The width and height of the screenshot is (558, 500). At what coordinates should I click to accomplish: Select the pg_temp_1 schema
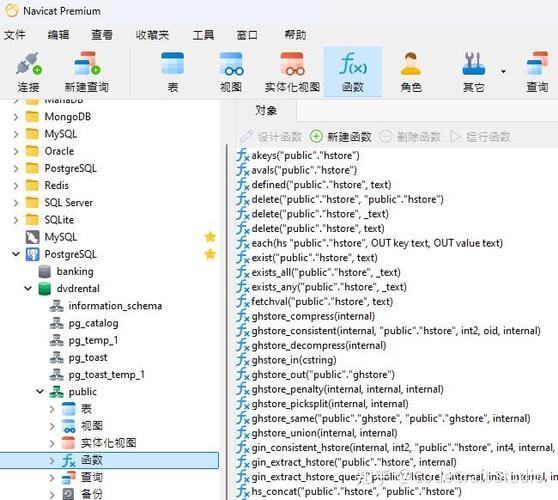93,340
